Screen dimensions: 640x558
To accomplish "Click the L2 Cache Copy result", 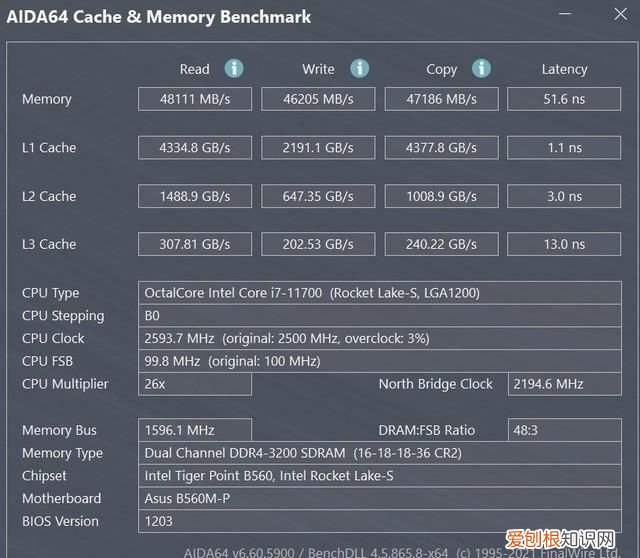I will coord(441,196).
